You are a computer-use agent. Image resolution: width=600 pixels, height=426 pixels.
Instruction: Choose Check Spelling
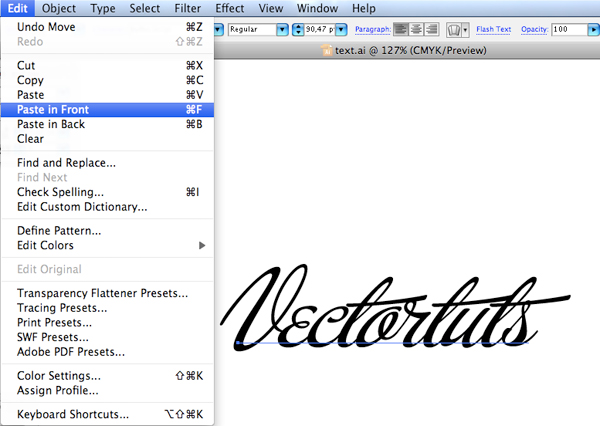107,192
